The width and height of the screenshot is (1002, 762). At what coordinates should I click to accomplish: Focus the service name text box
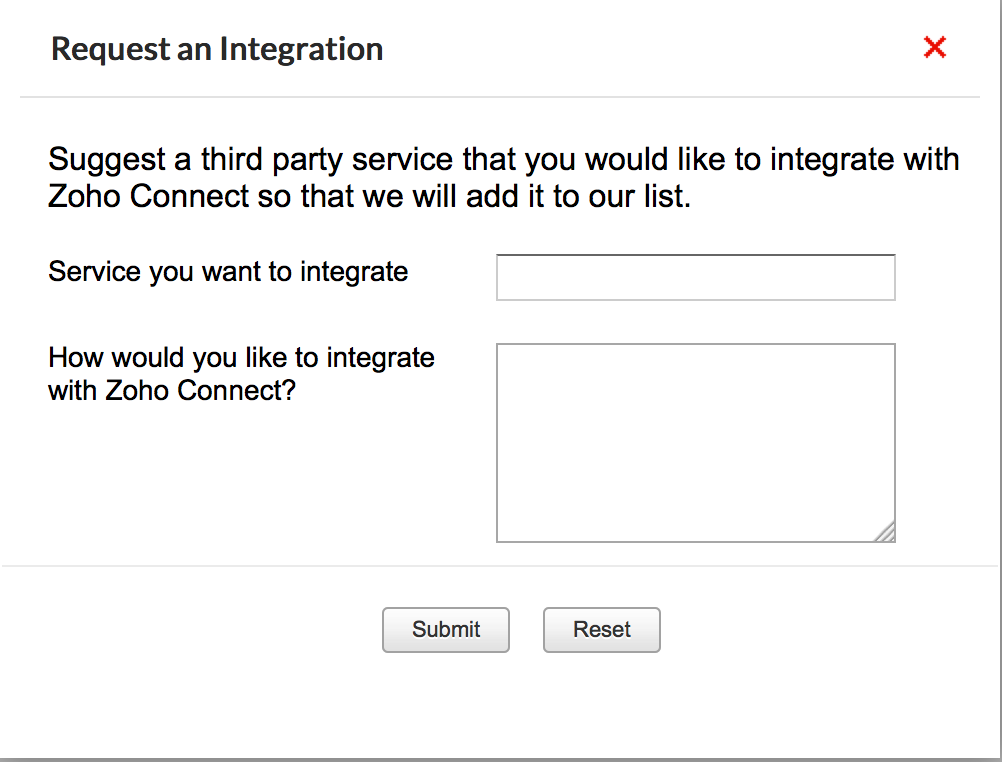695,277
